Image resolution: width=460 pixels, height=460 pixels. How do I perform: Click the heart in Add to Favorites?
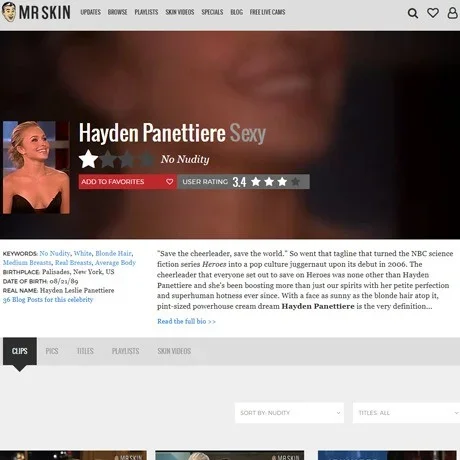click(x=169, y=182)
